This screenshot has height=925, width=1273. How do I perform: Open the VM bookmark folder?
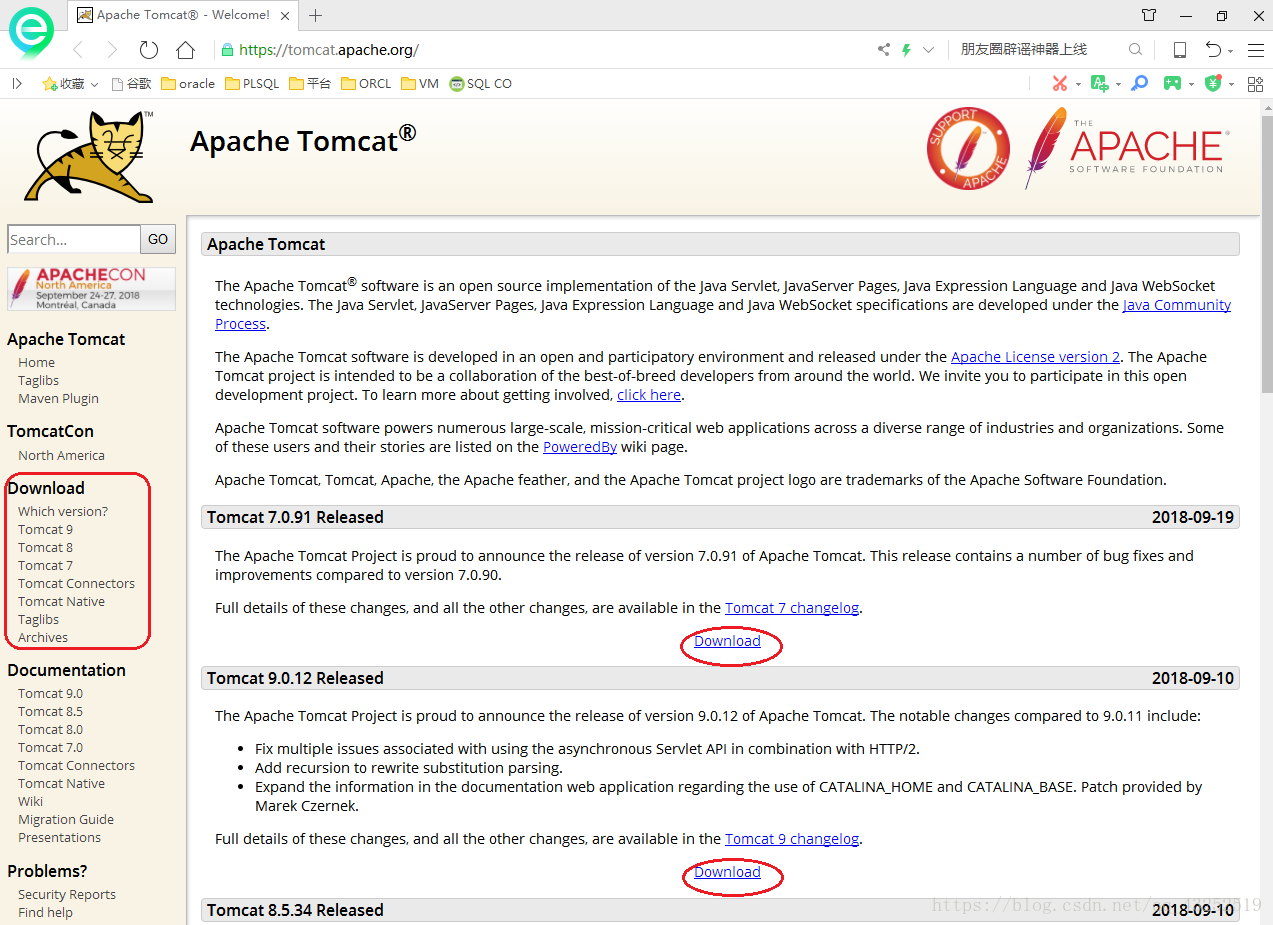click(420, 84)
